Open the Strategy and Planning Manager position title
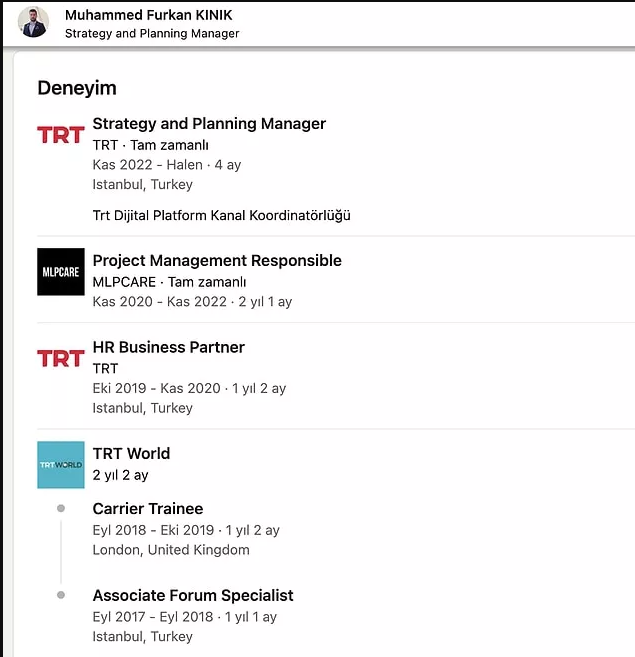 (209, 124)
